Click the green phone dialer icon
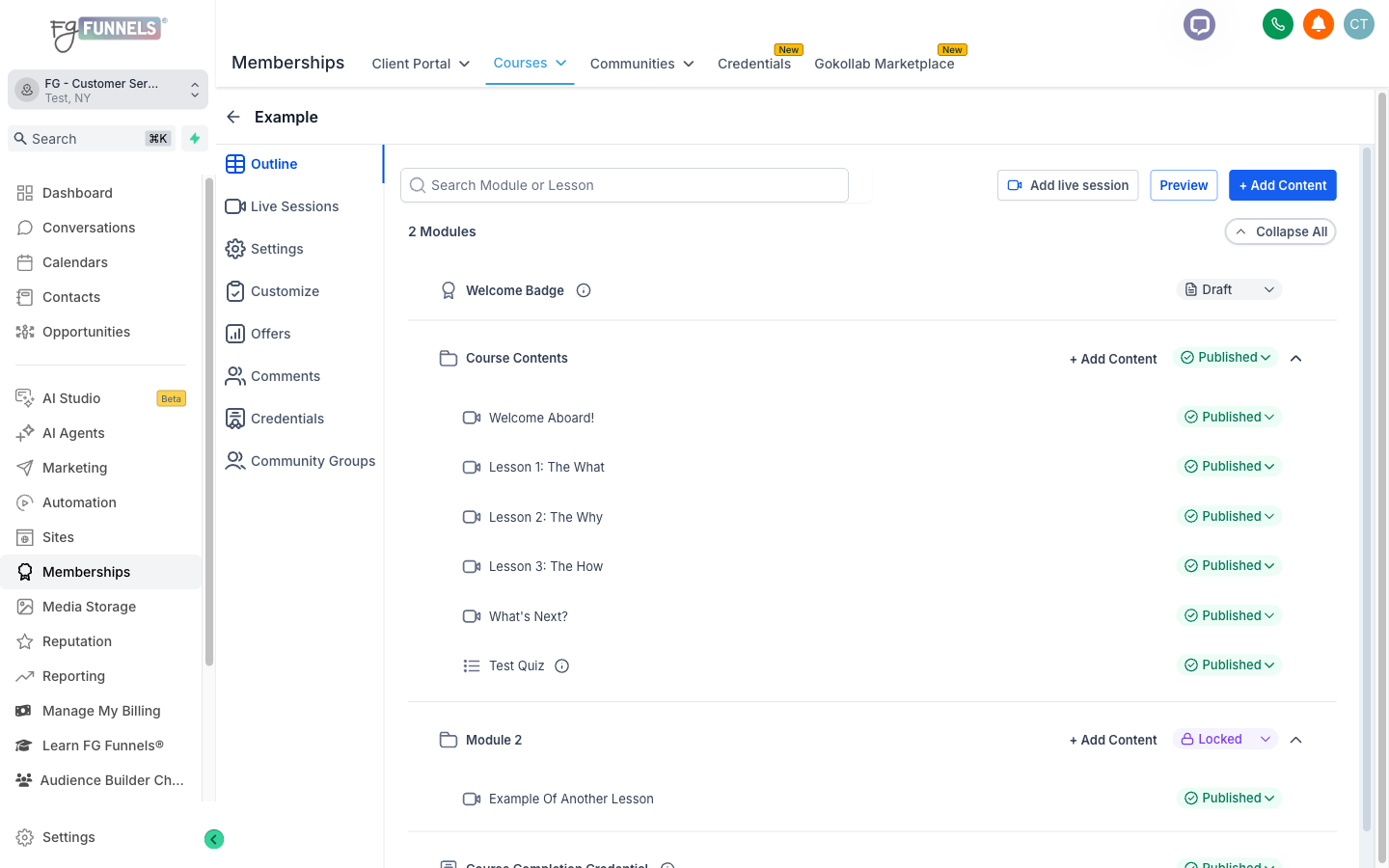 pos(1278,24)
